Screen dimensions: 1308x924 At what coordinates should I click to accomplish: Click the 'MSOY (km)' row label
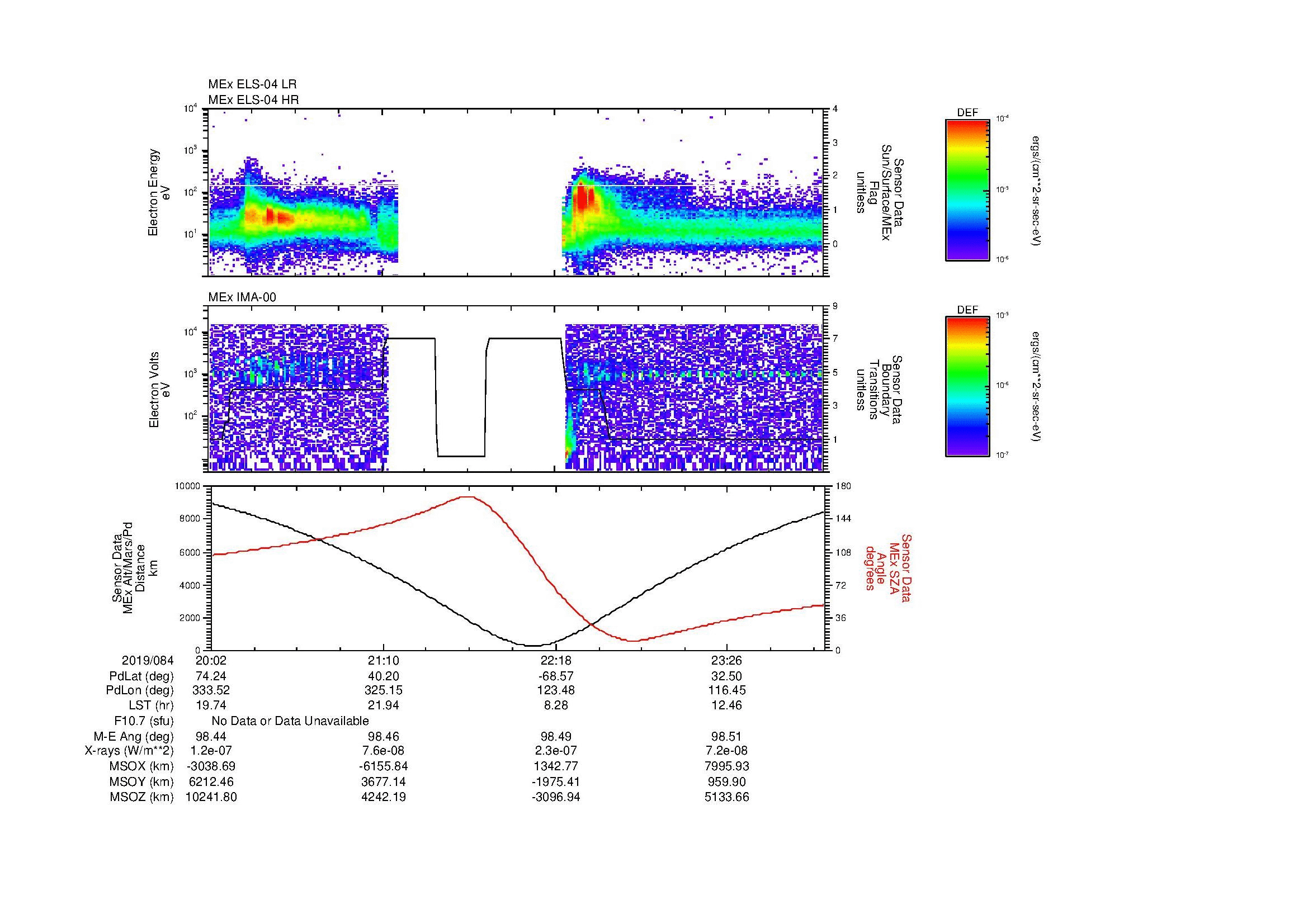coord(141,781)
